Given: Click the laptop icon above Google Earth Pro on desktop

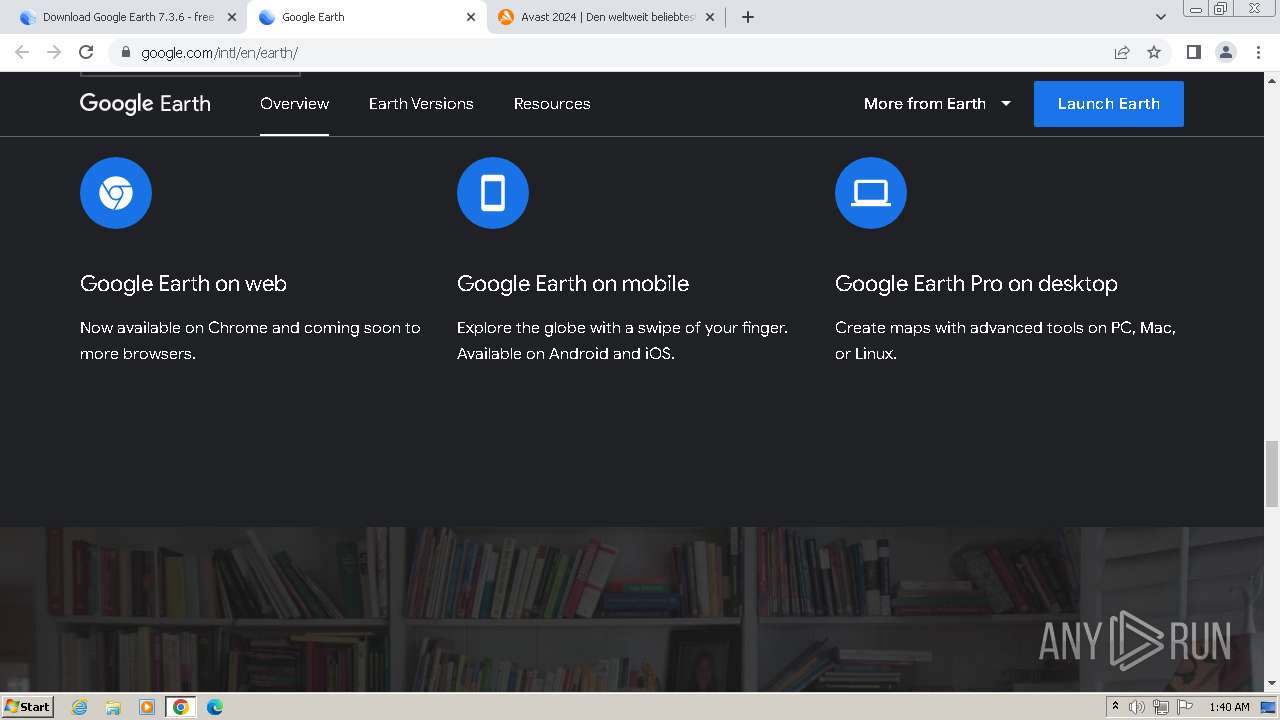Looking at the screenshot, I should [x=871, y=193].
